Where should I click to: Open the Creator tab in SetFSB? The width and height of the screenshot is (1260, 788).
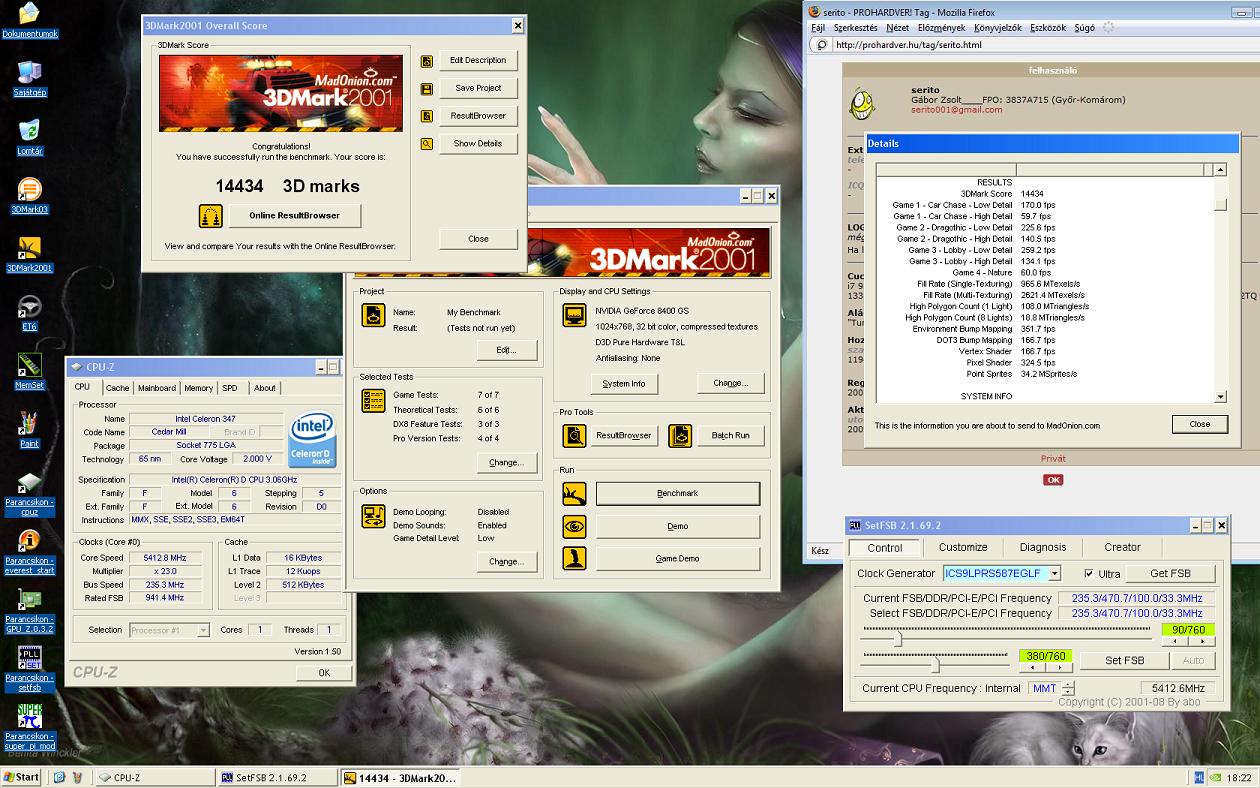(1122, 548)
